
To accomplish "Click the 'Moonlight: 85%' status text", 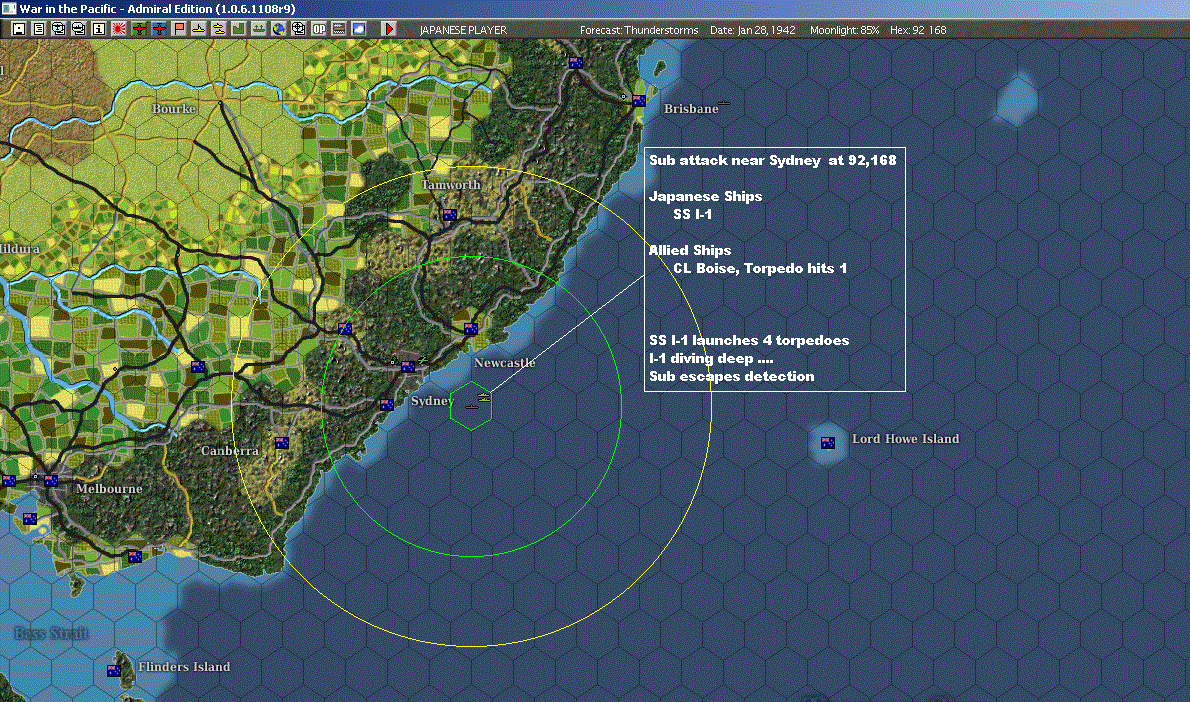I will [844, 30].
